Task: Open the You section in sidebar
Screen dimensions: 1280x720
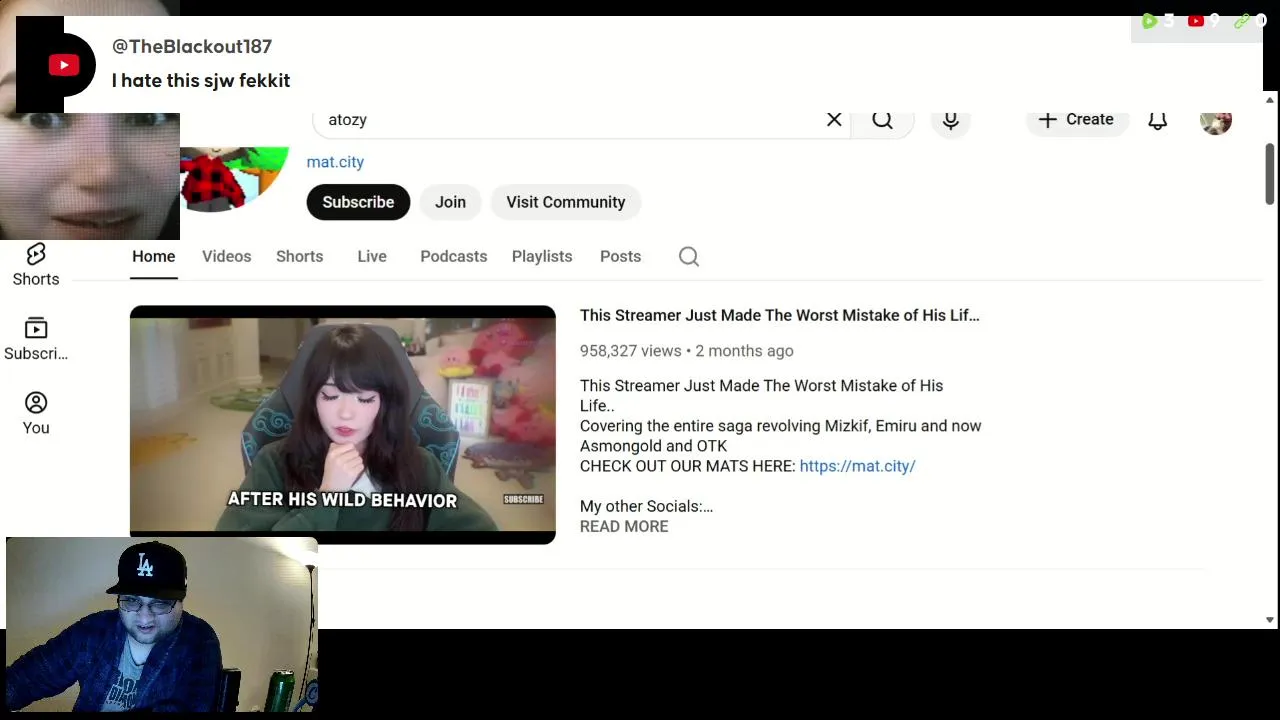Action: click(x=36, y=414)
